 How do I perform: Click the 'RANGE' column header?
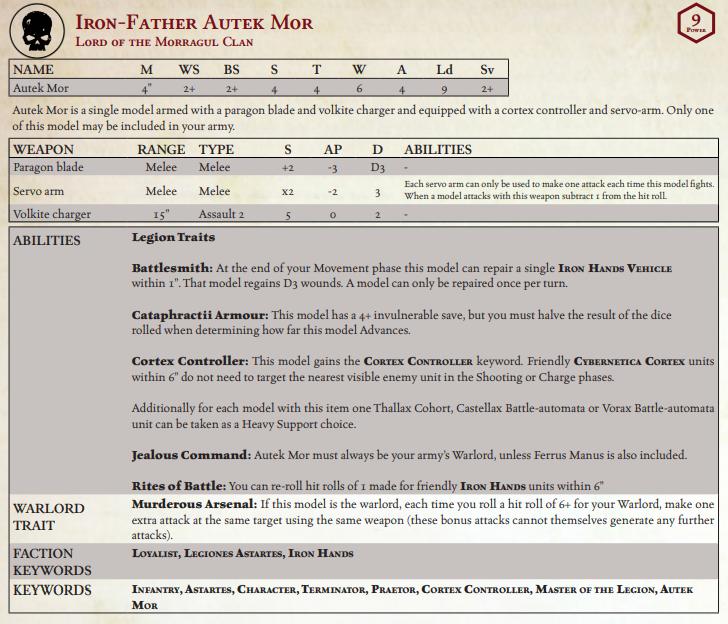[x=161, y=150]
